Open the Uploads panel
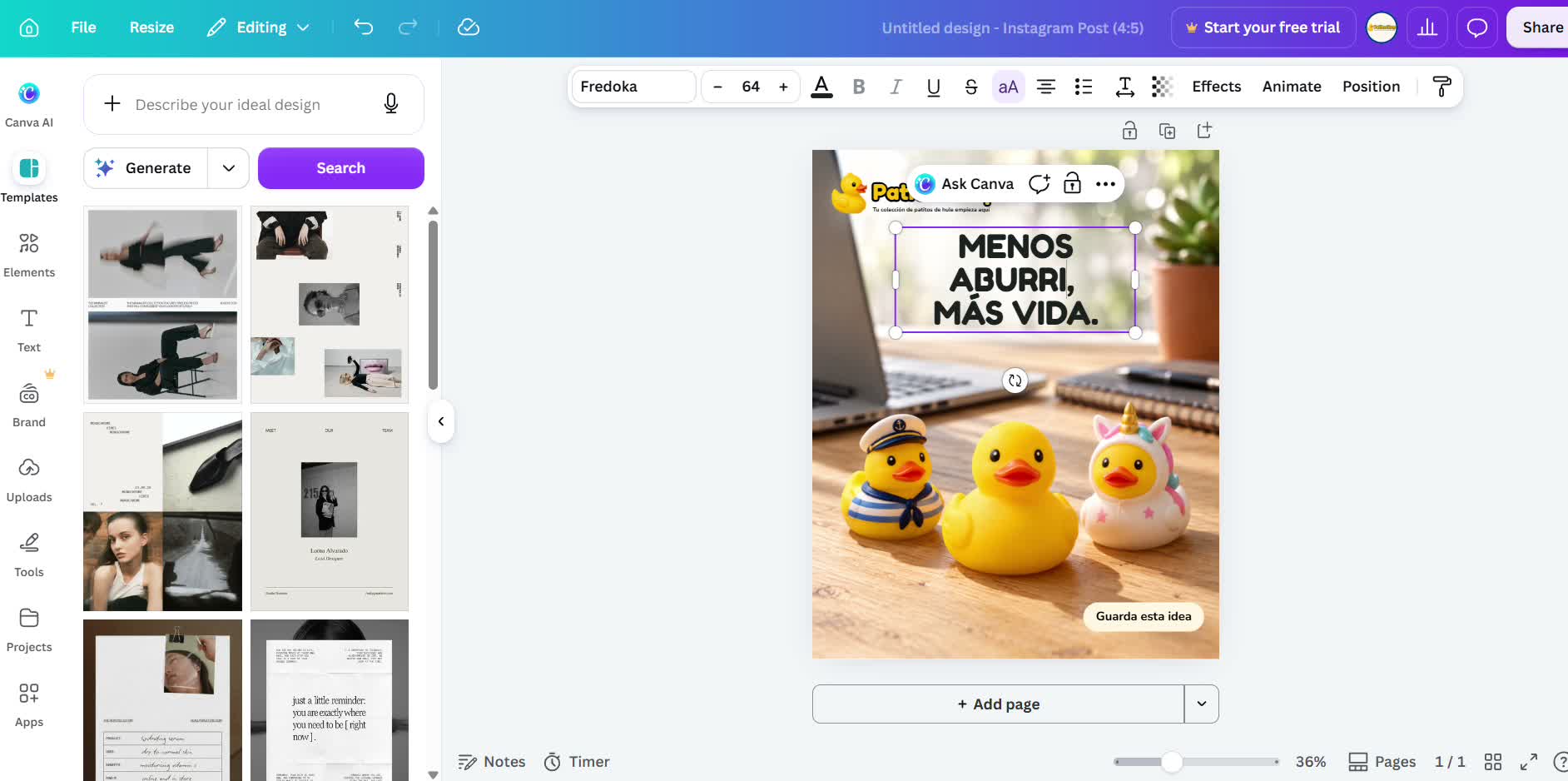Screen dimensions: 1568x781 (x=29, y=480)
